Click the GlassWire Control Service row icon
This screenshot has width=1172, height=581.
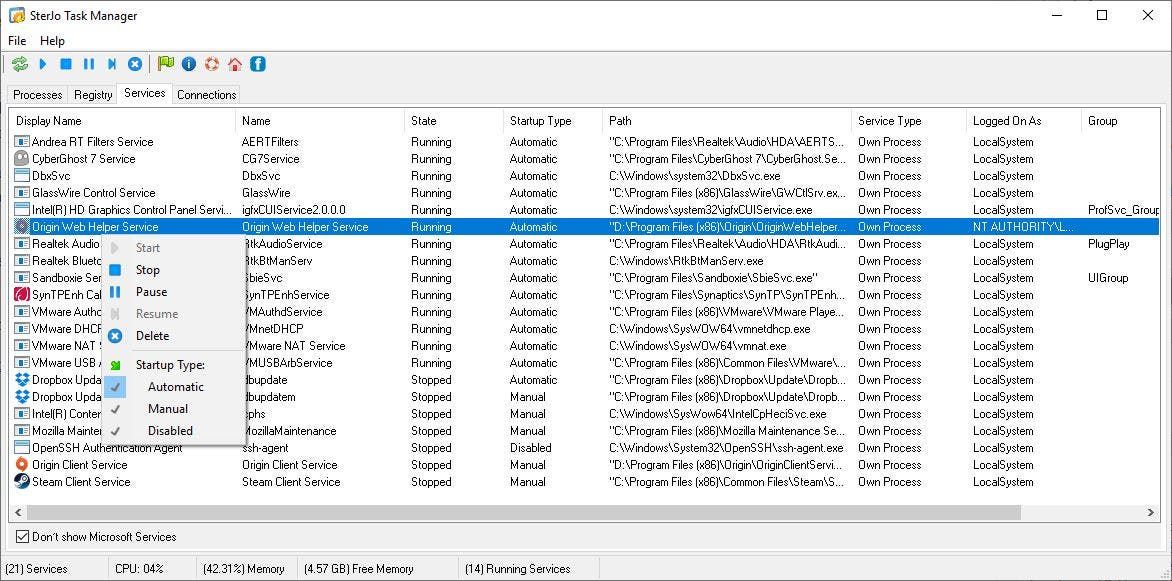22,193
